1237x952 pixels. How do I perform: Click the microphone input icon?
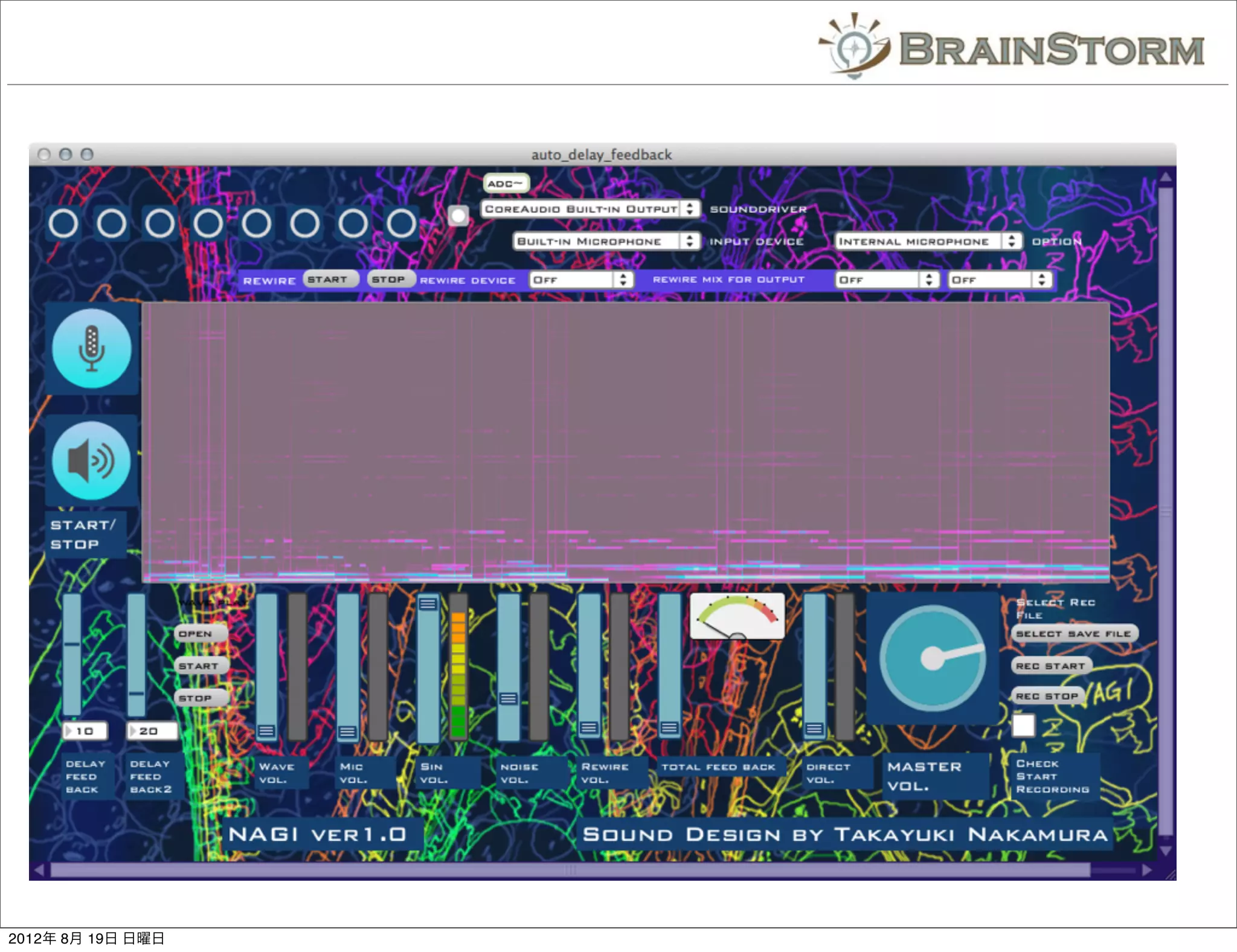(x=92, y=349)
